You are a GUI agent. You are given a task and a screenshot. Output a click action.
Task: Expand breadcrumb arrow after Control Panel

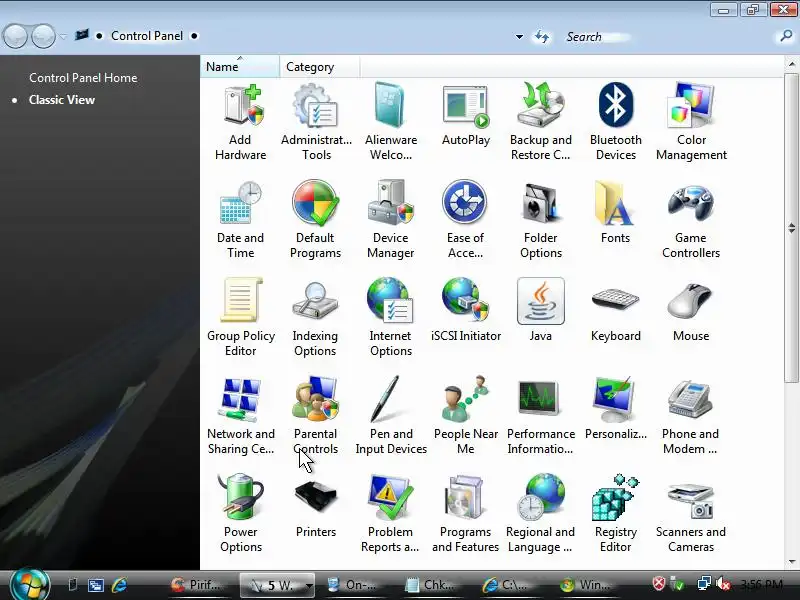pyautogui.click(x=194, y=36)
